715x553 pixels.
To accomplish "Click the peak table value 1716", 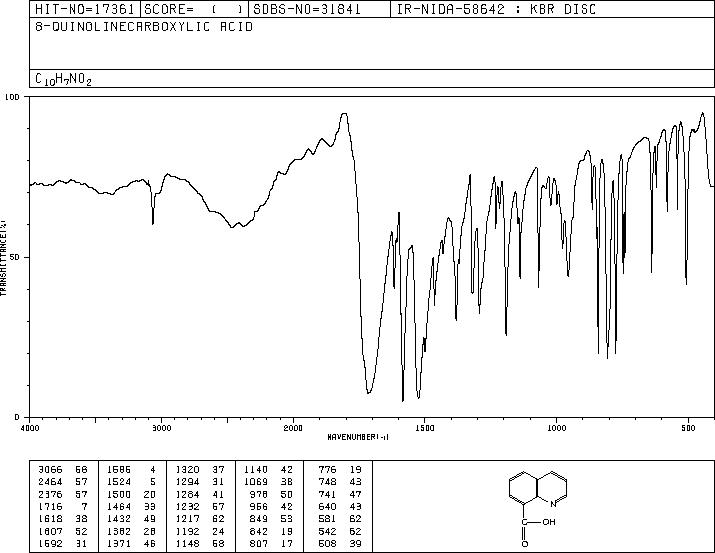I will pyautogui.click(x=50, y=506).
